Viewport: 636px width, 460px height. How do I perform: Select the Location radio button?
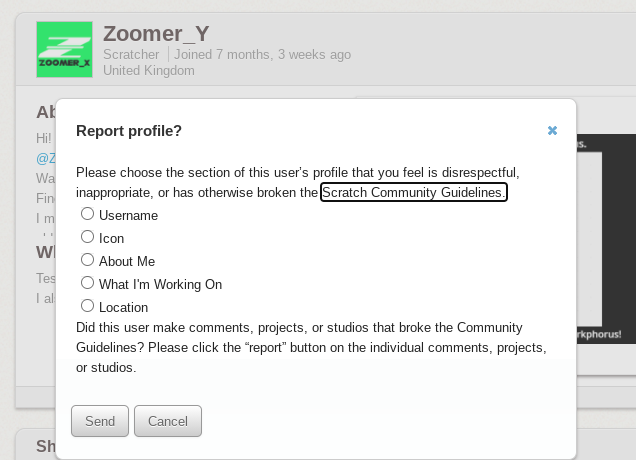tap(87, 306)
